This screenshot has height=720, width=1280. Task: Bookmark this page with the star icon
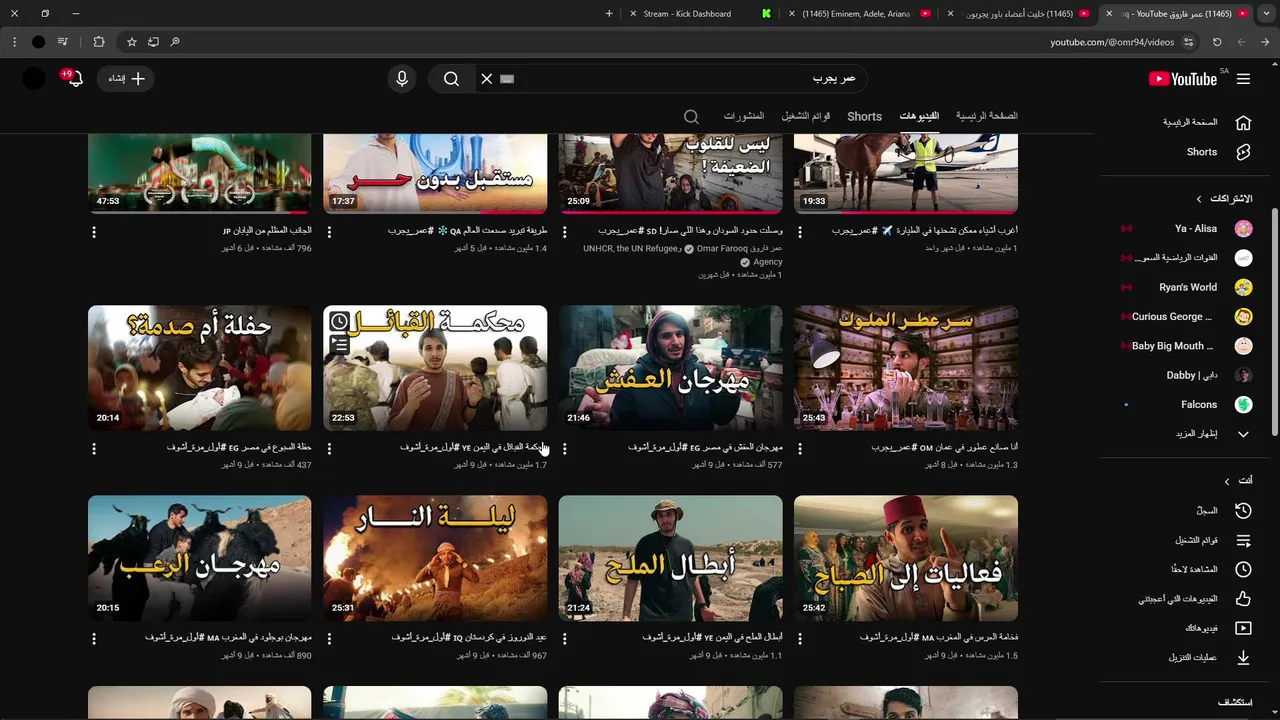[131, 42]
